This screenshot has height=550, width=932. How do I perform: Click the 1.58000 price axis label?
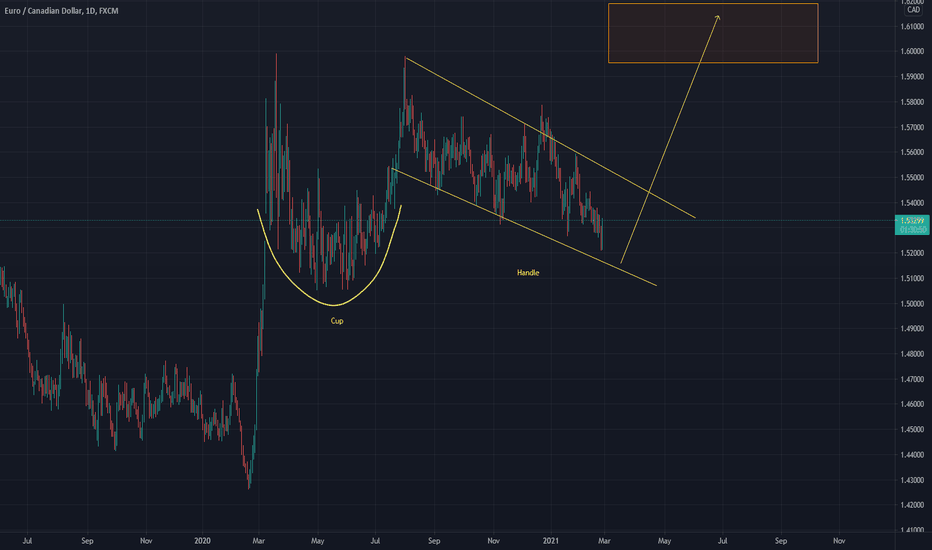point(912,102)
